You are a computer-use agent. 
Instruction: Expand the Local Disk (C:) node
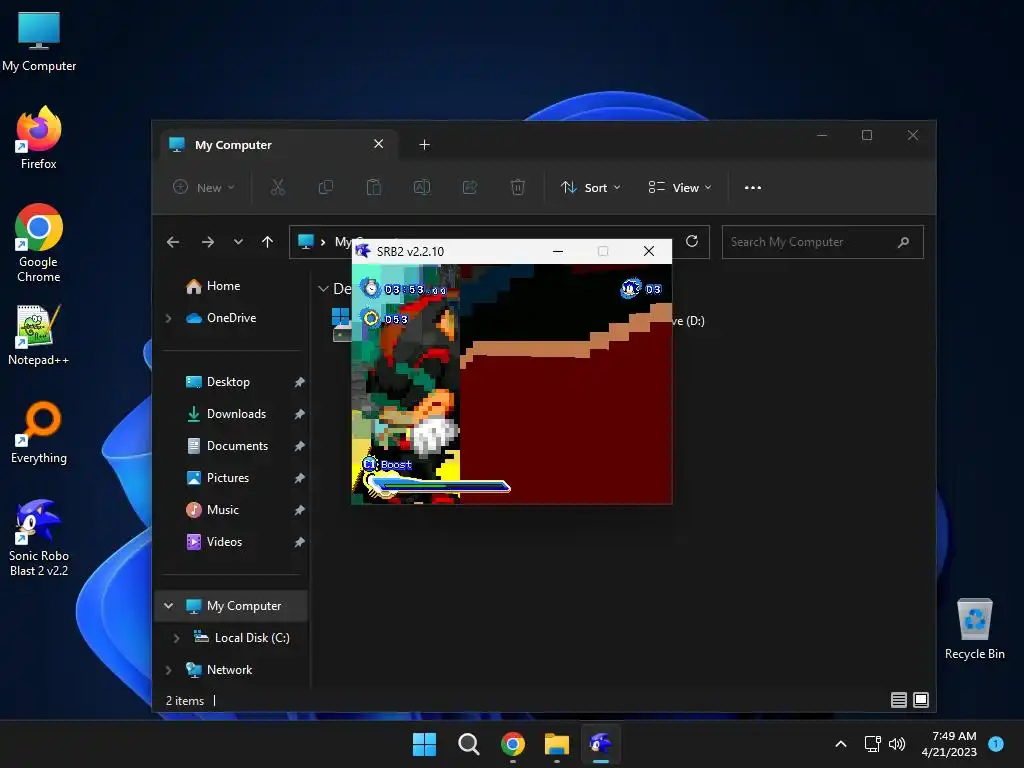pyautogui.click(x=176, y=638)
